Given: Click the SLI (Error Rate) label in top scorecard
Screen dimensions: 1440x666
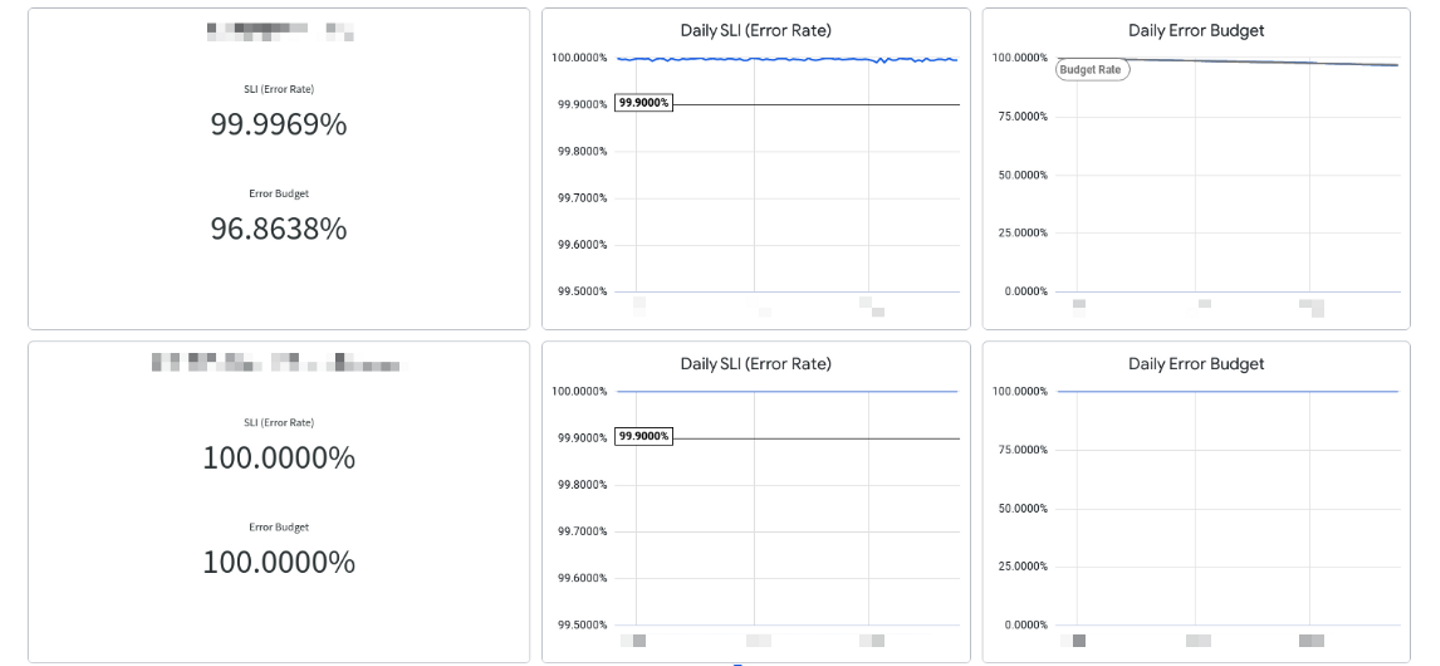Looking at the screenshot, I should tap(278, 90).
